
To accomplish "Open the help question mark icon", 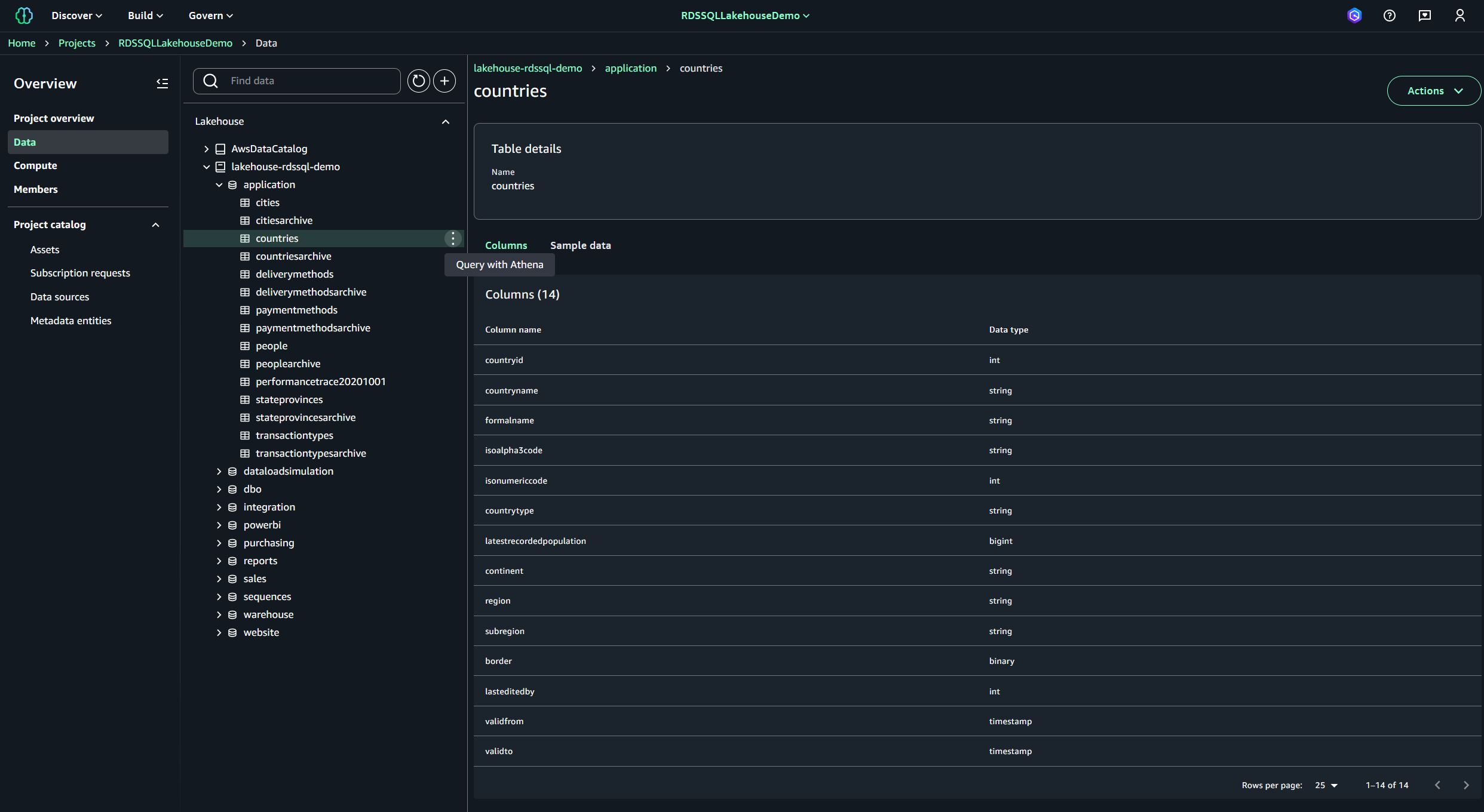I will pos(1389,16).
